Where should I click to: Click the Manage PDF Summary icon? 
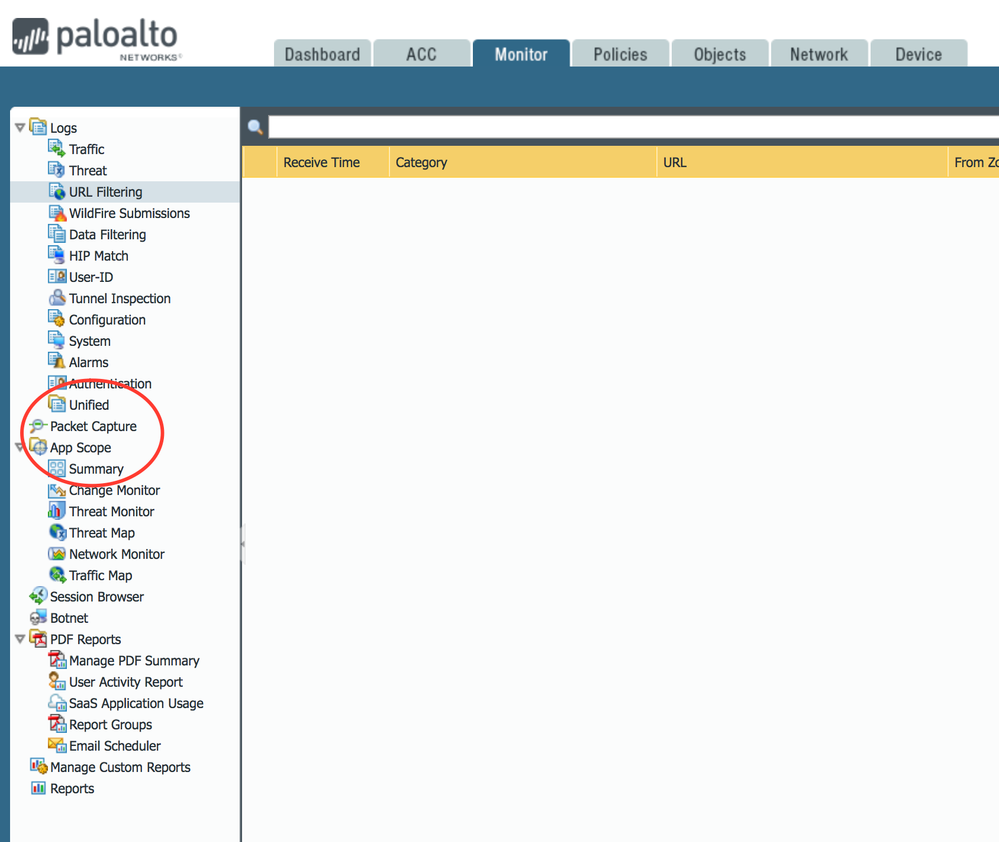[57, 660]
